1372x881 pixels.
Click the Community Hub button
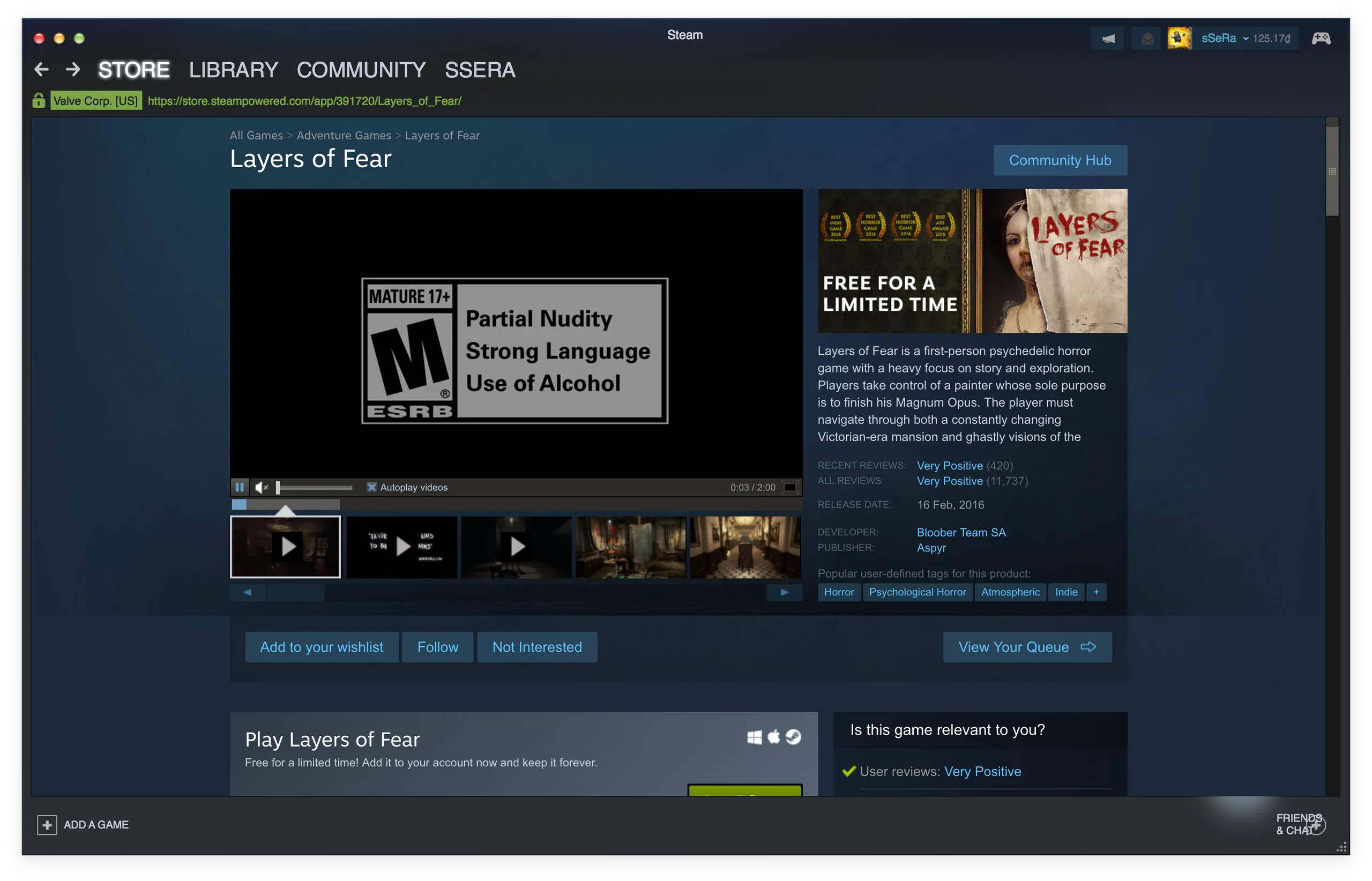coord(1060,160)
